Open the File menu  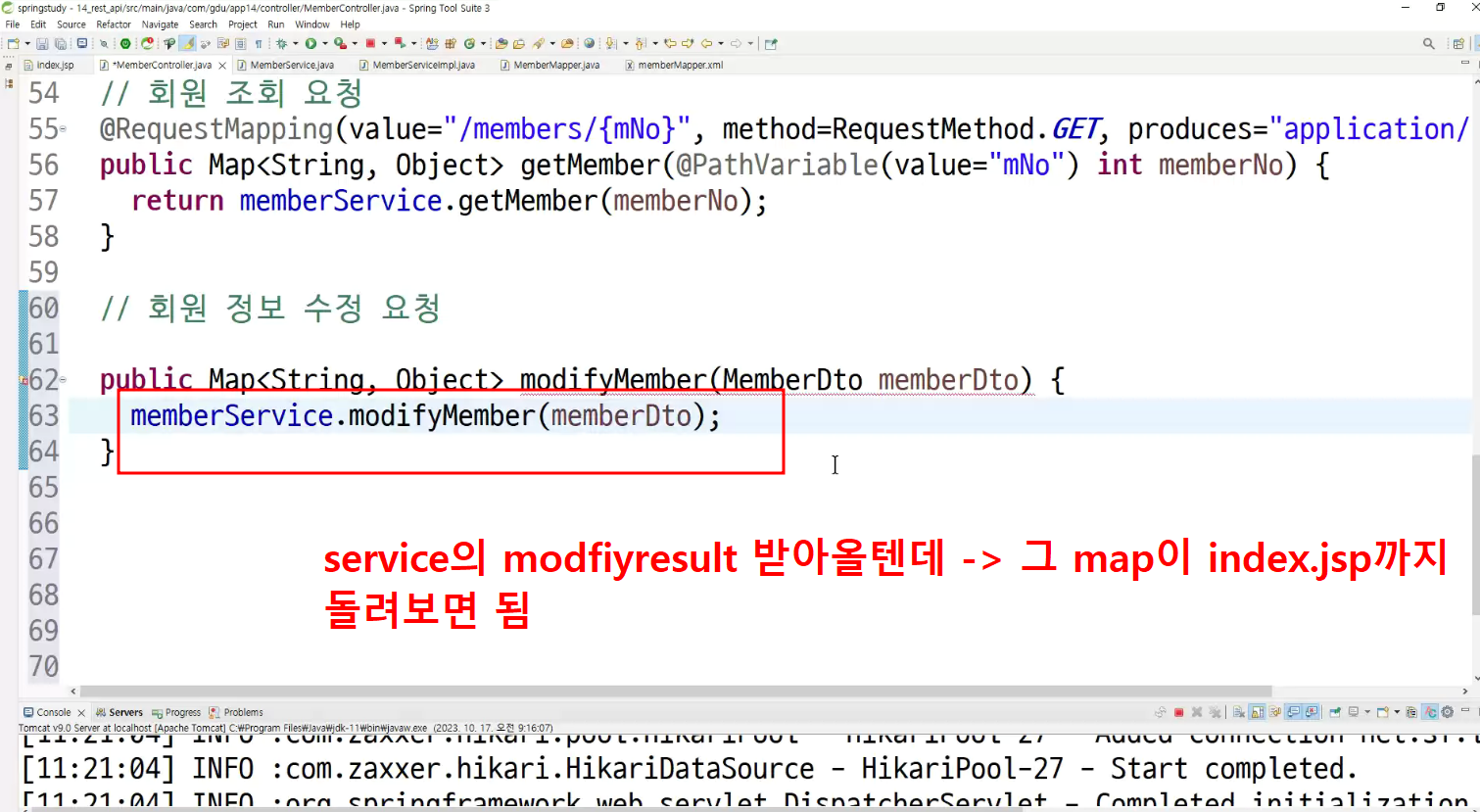tap(13, 24)
